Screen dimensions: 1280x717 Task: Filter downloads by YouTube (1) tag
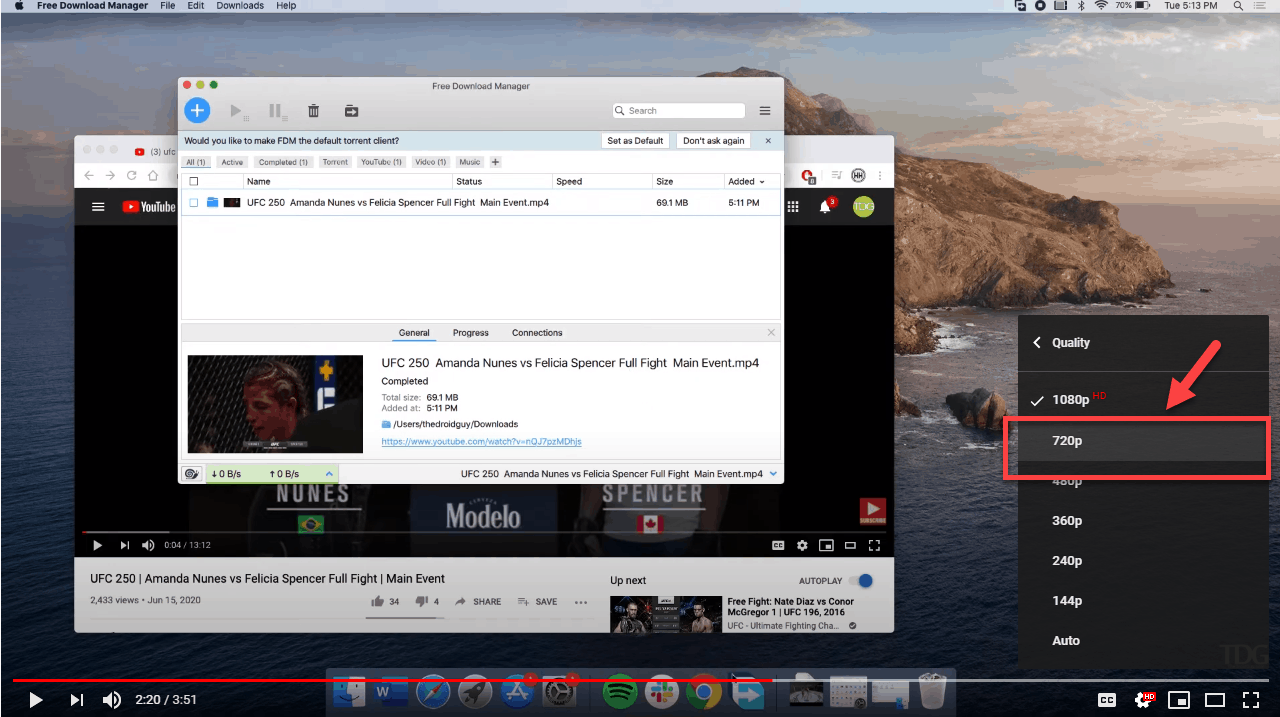[x=381, y=162]
